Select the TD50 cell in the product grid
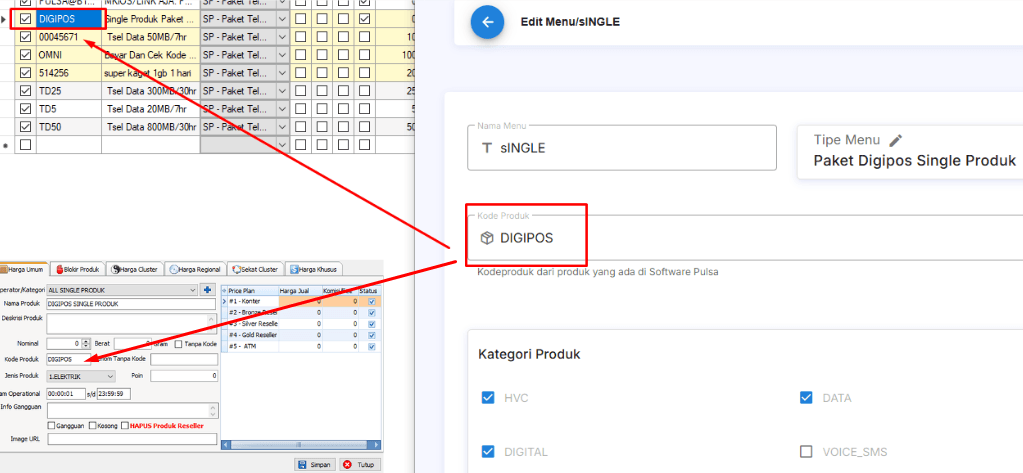 pyautogui.click(x=69, y=127)
